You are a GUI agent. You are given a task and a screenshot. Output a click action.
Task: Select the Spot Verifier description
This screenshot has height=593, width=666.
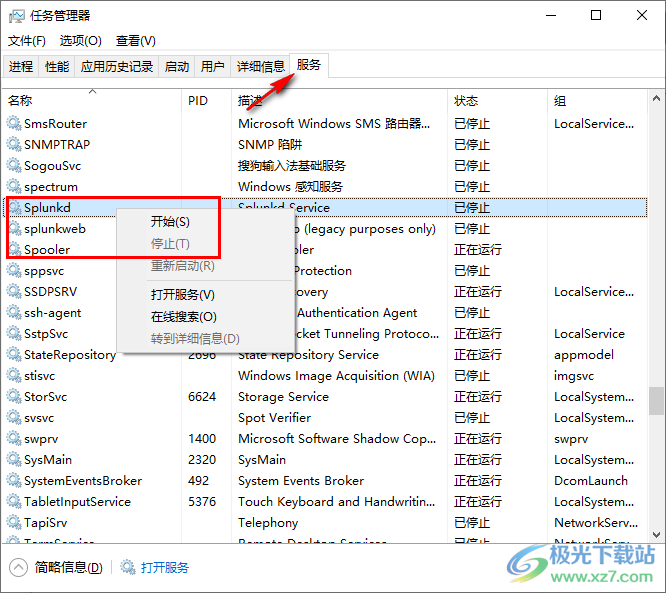pos(274,418)
